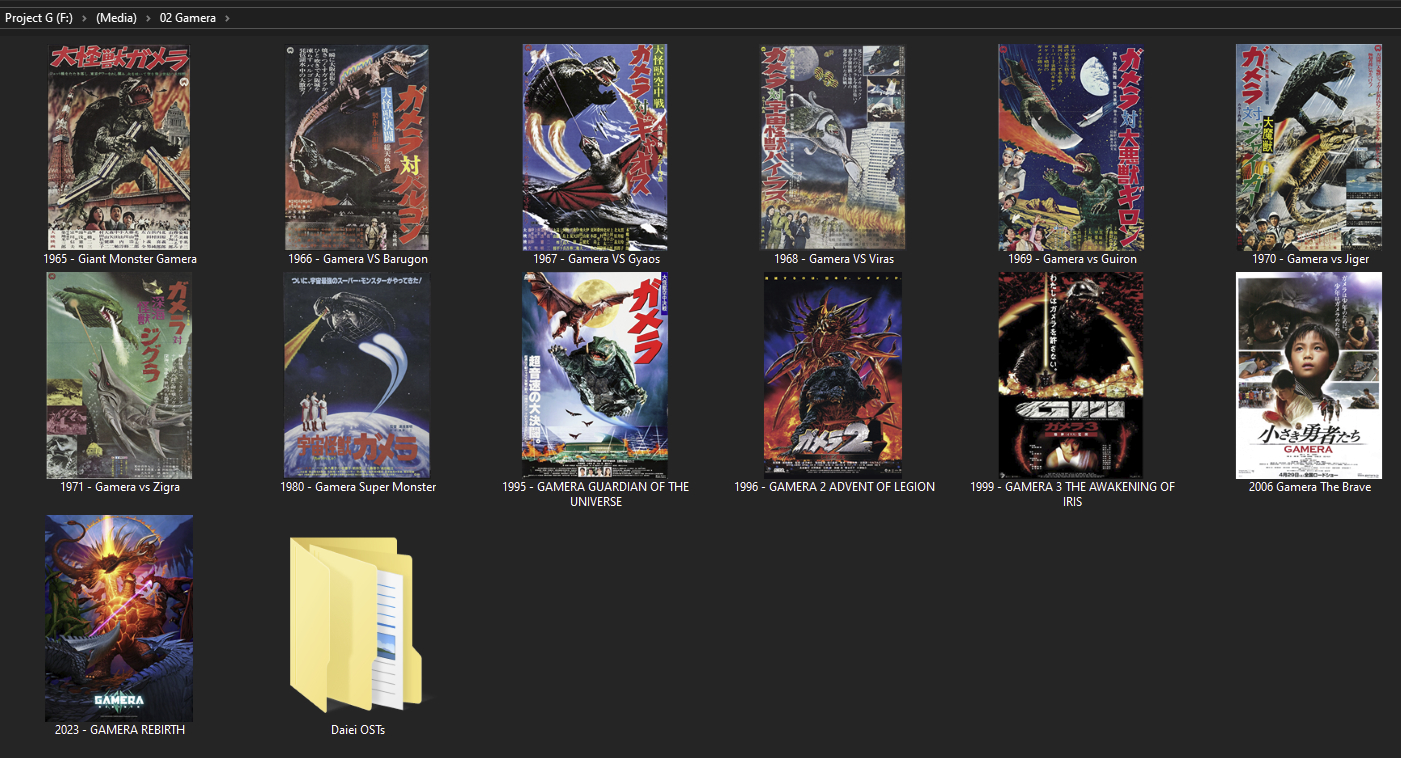Image resolution: width=1401 pixels, height=758 pixels.
Task: Click the 2023 Gamera Rebirth poster
Action: (x=119, y=618)
